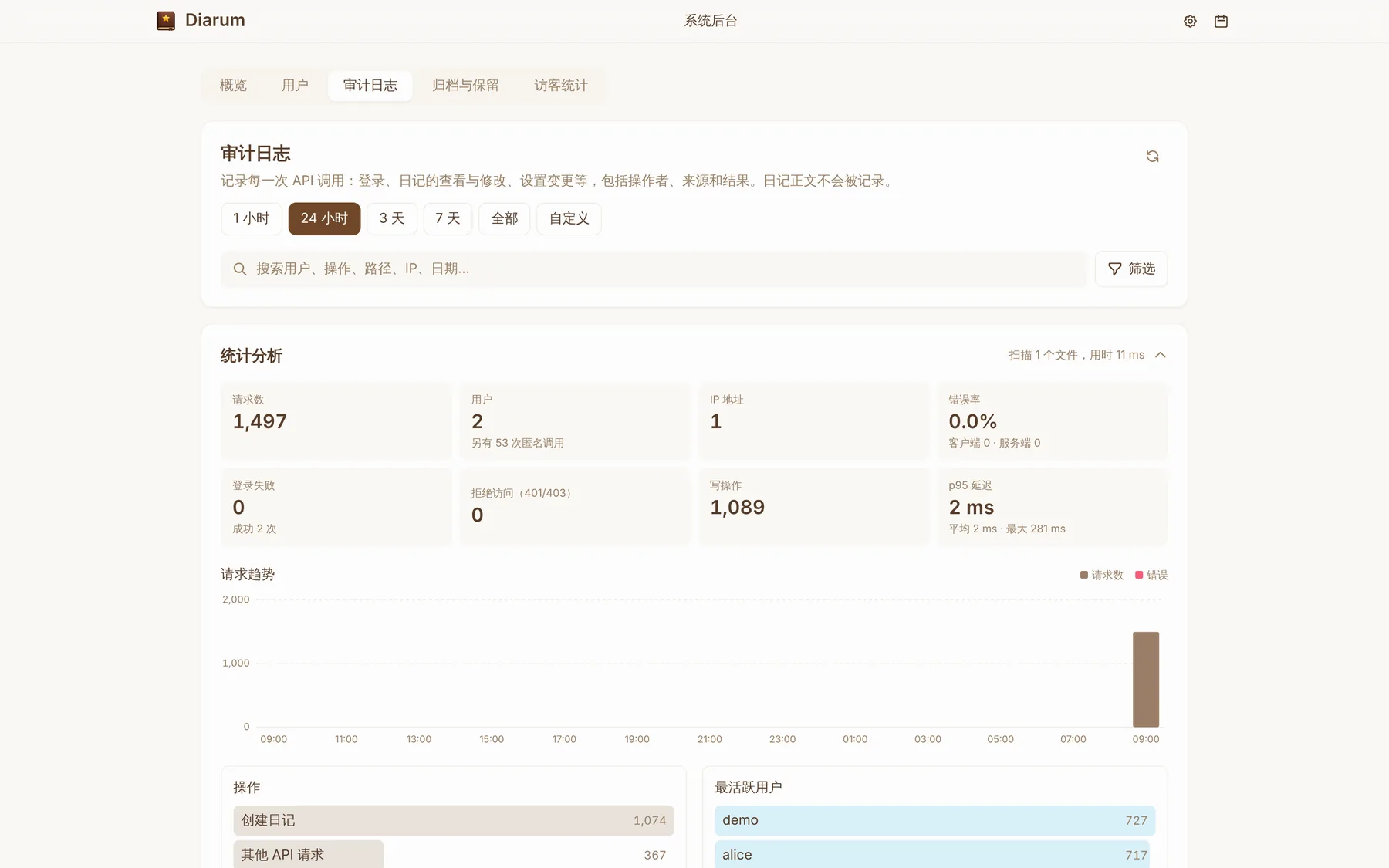This screenshot has height=868, width=1389.
Task: Click the 系统后台 page title
Action: pos(711,22)
